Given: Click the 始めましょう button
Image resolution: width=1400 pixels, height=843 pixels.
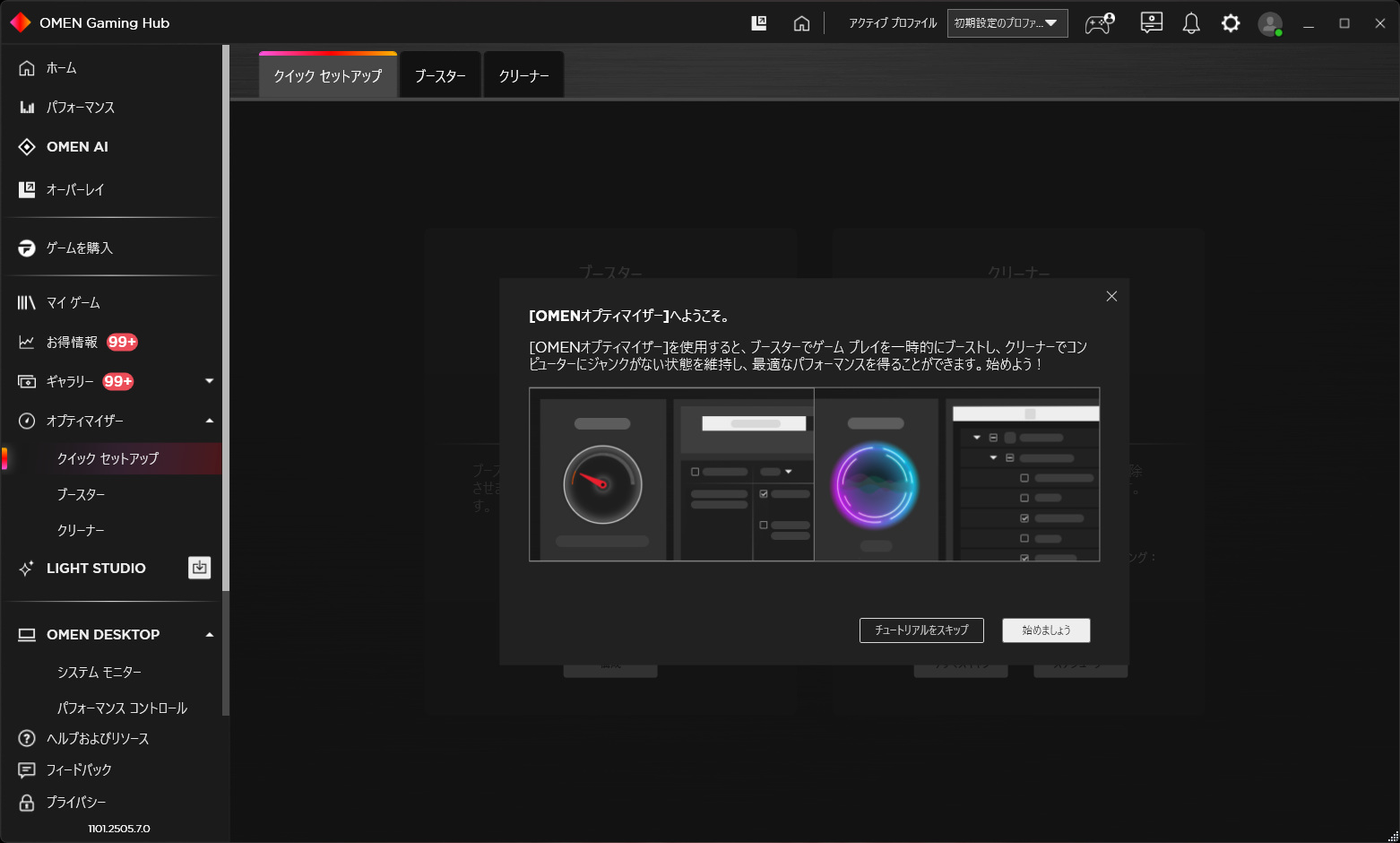Looking at the screenshot, I should [x=1046, y=630].
